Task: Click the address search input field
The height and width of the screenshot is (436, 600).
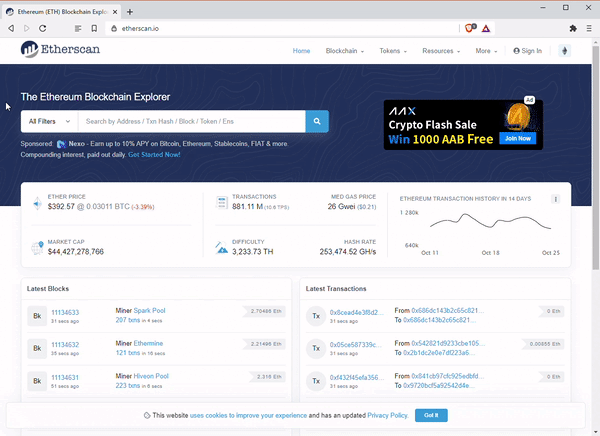Action: (192, 121)
